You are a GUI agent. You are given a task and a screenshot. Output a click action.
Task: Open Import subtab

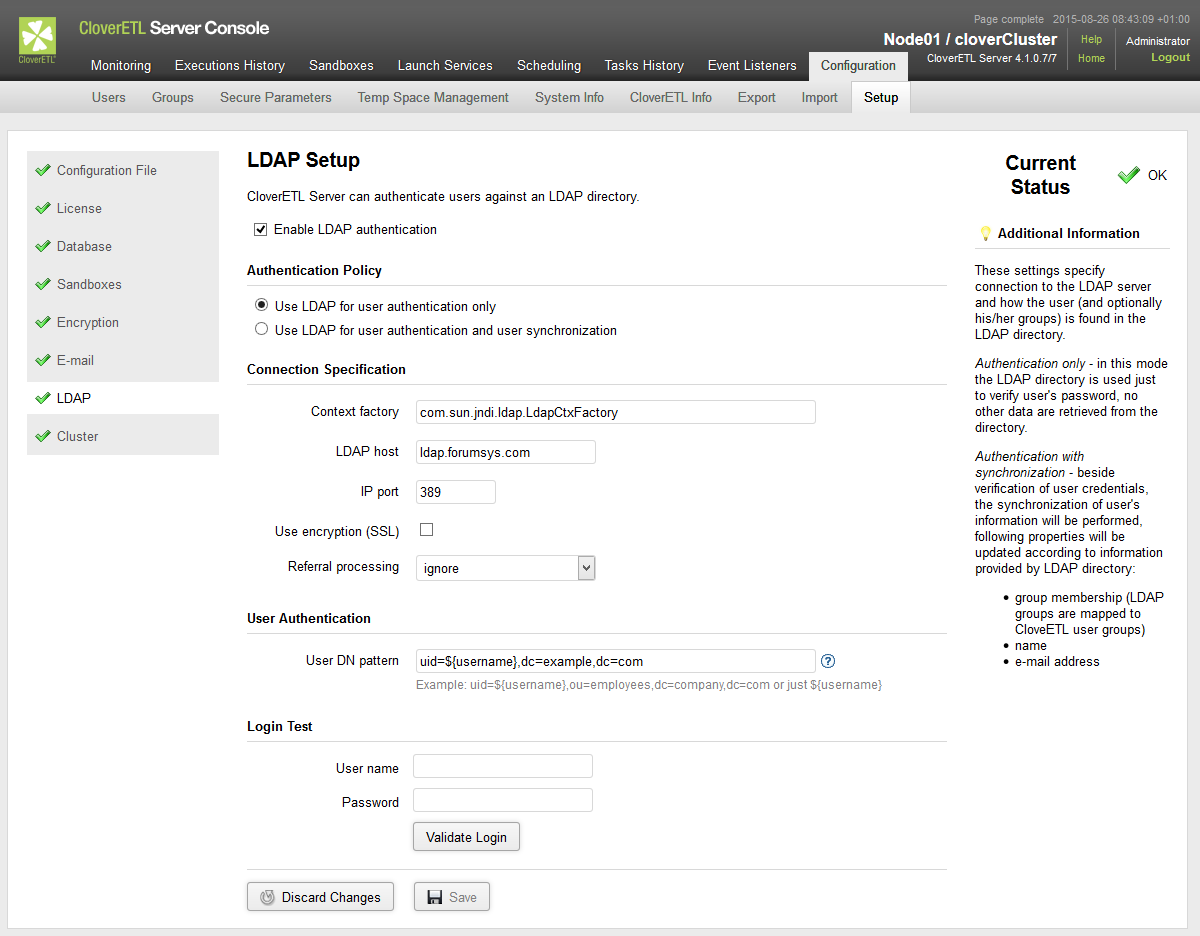point(820,98)
